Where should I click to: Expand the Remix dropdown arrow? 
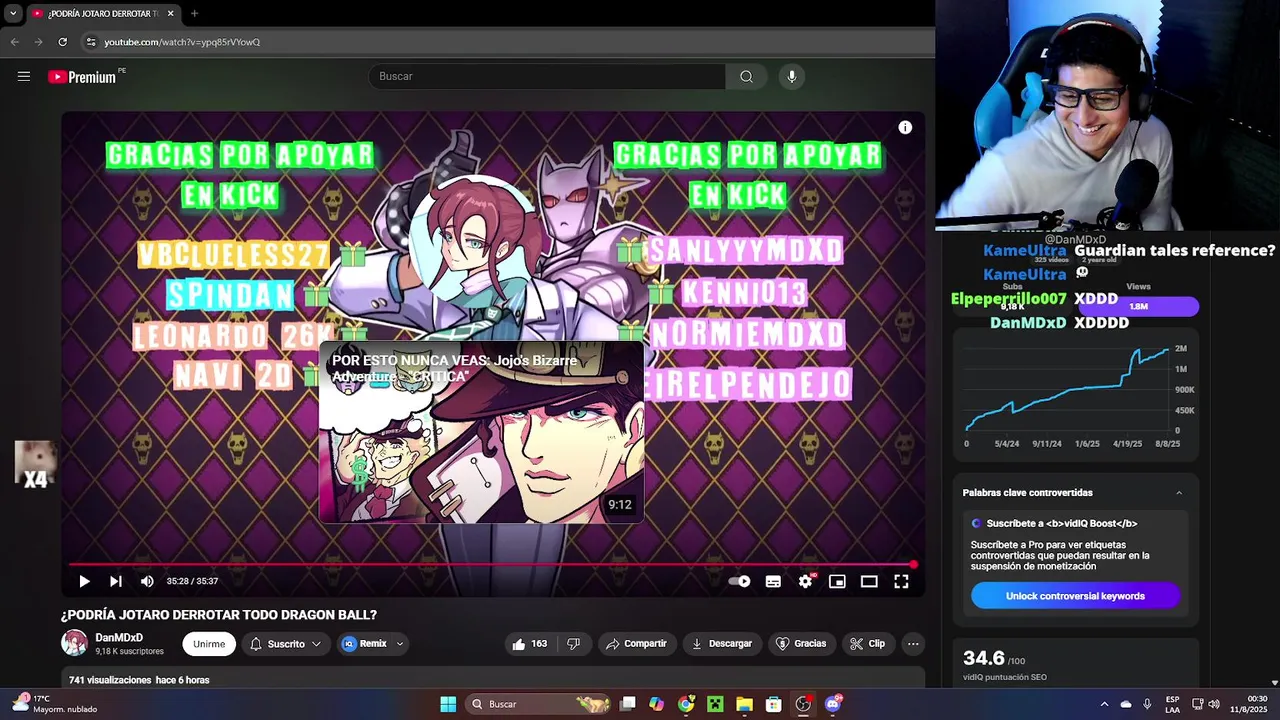click(x=400, y=644)
